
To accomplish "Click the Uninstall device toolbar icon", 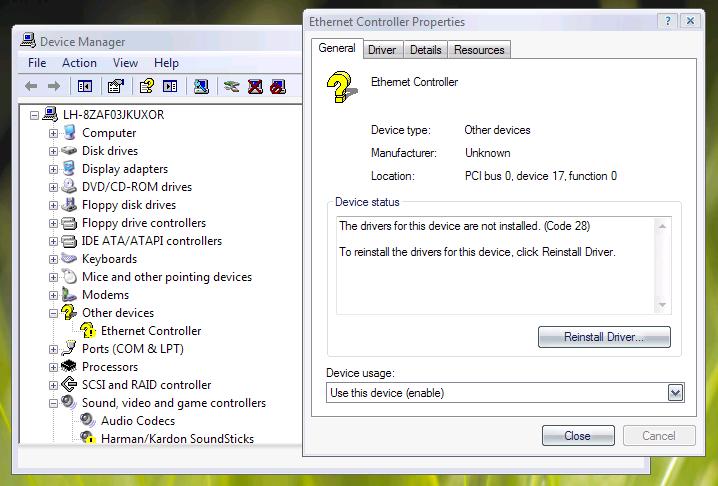I will pyautogui.click(x=255, y=87).
